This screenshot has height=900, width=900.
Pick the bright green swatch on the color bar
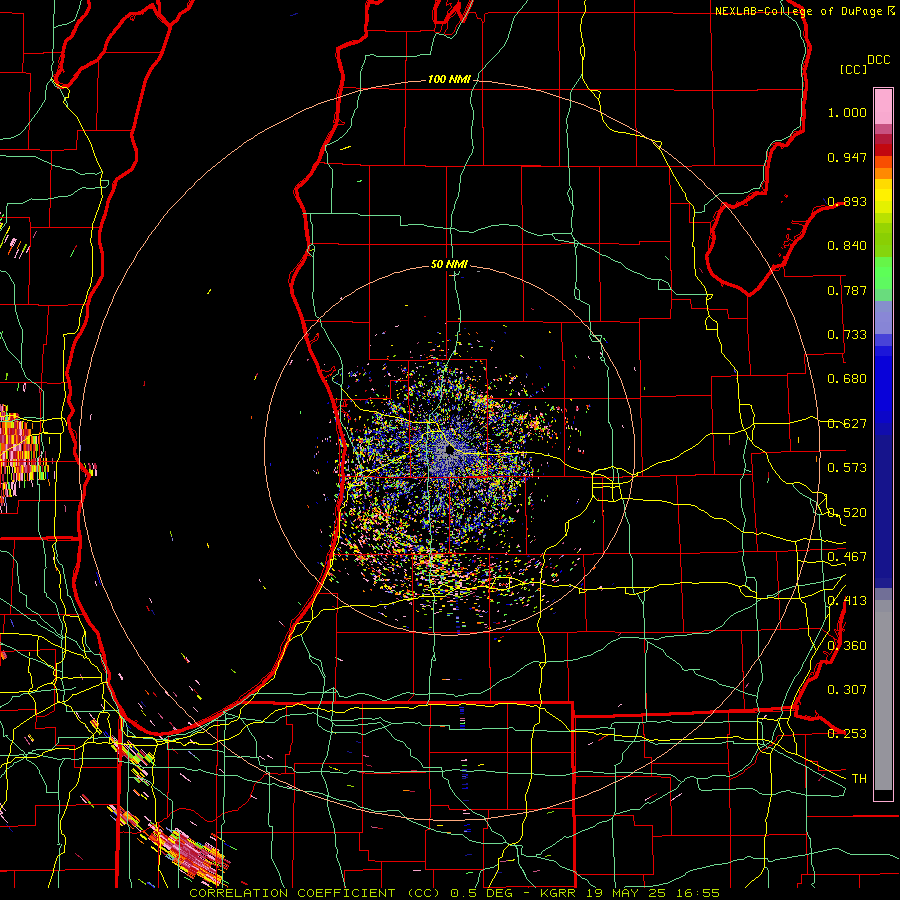click(x=883, y=273)
